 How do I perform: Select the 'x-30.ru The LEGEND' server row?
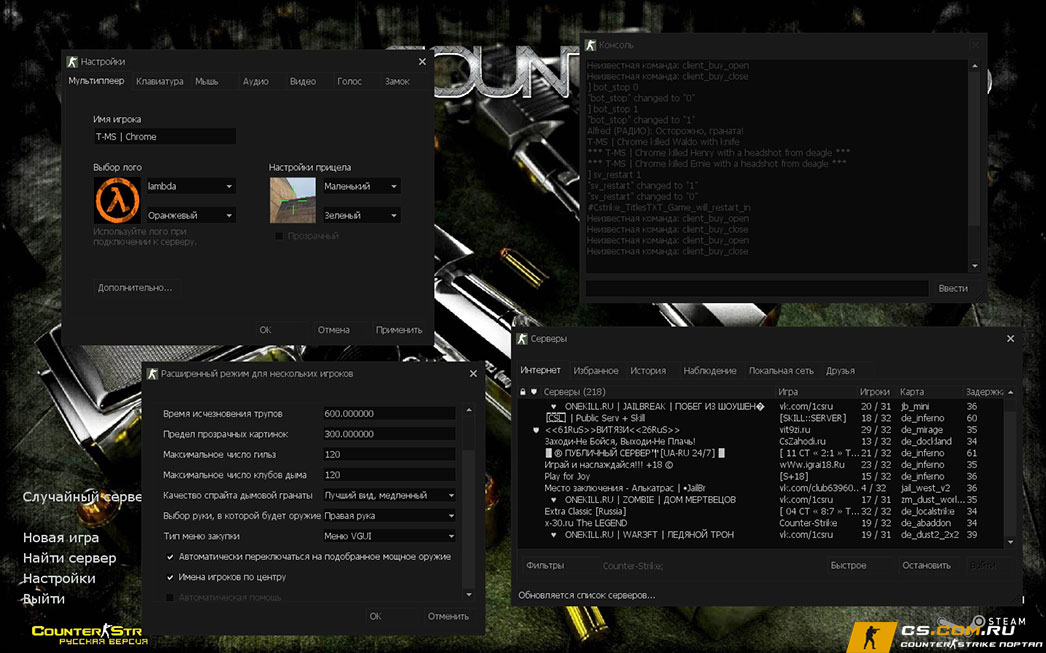coord(760,523)
